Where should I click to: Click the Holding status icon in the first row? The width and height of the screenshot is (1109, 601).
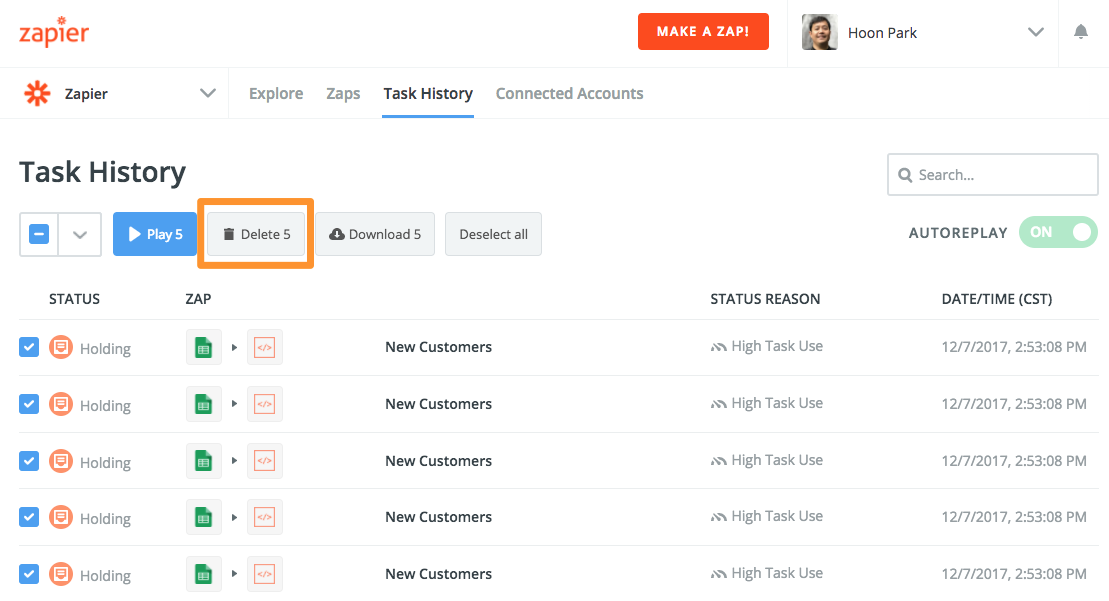click(x=61, y=347)
